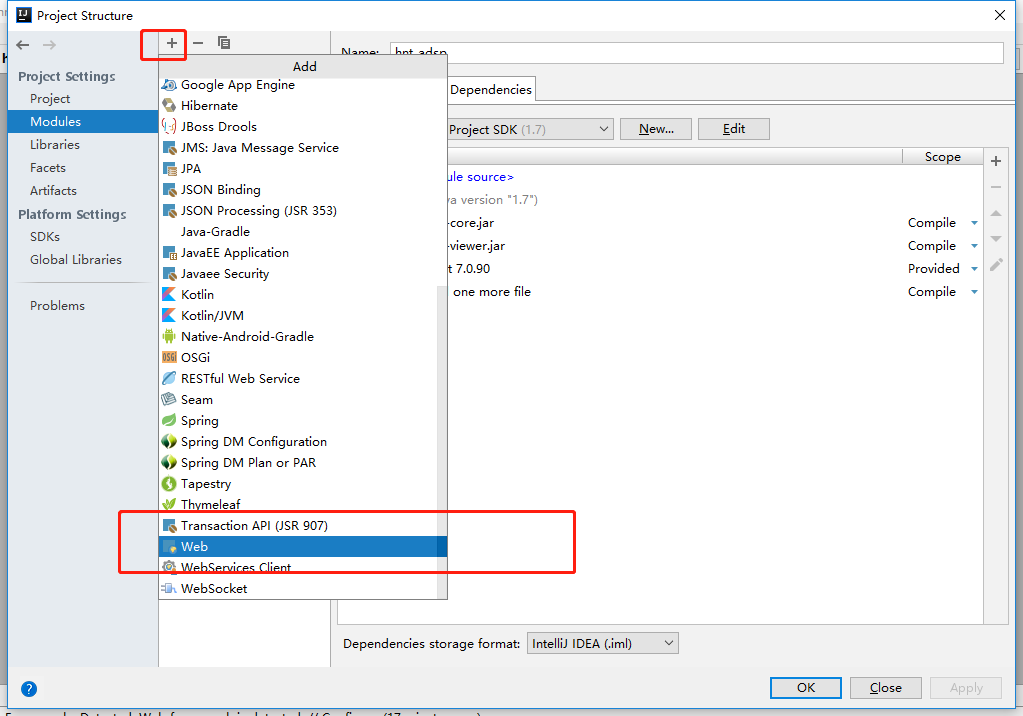
Task: Click the Kotlin icon in Add list
Action: (x=169, y=294)
